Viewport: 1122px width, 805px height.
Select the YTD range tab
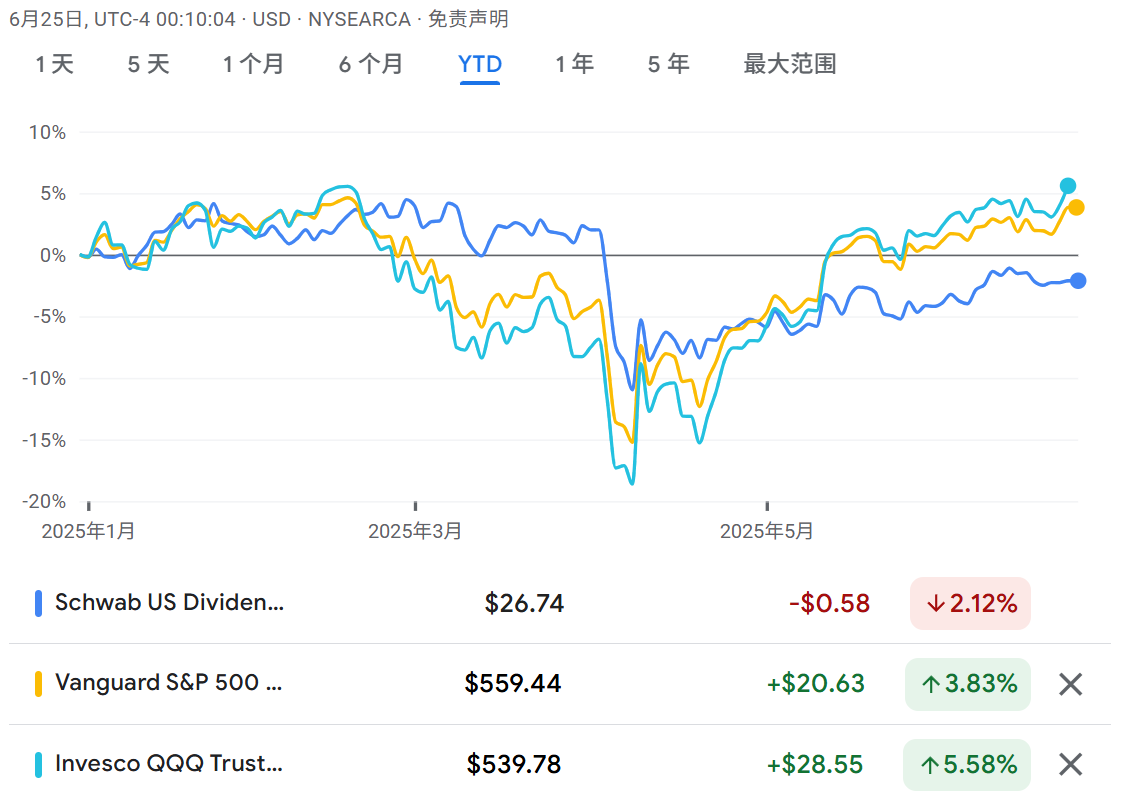tap(479, 64)
